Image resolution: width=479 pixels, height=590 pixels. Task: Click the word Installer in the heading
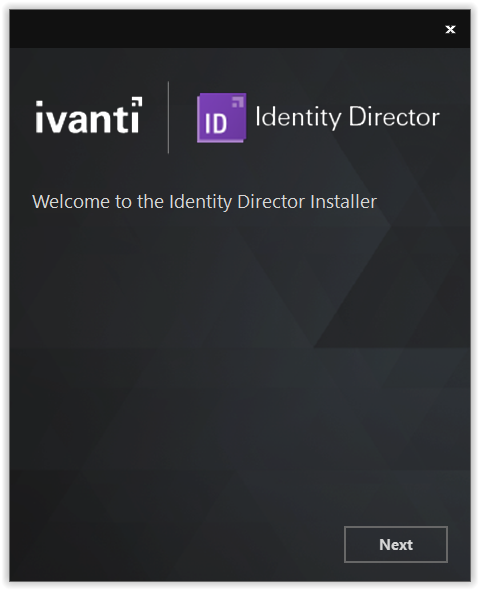(343, 202)
